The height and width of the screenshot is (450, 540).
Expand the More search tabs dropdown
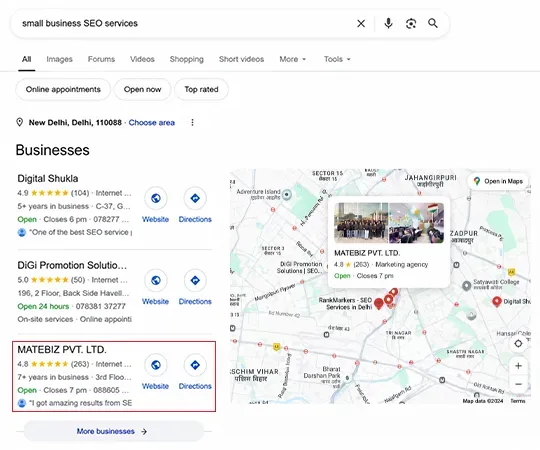pos(292,59)
